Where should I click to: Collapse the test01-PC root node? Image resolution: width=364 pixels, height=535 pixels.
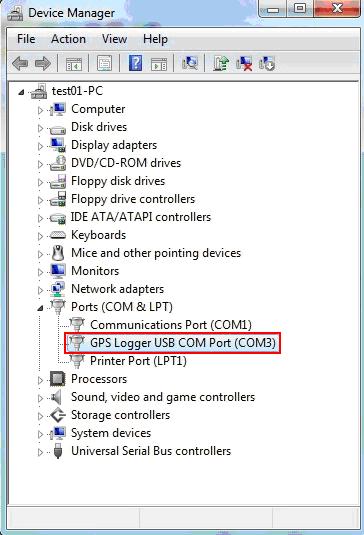21,92
